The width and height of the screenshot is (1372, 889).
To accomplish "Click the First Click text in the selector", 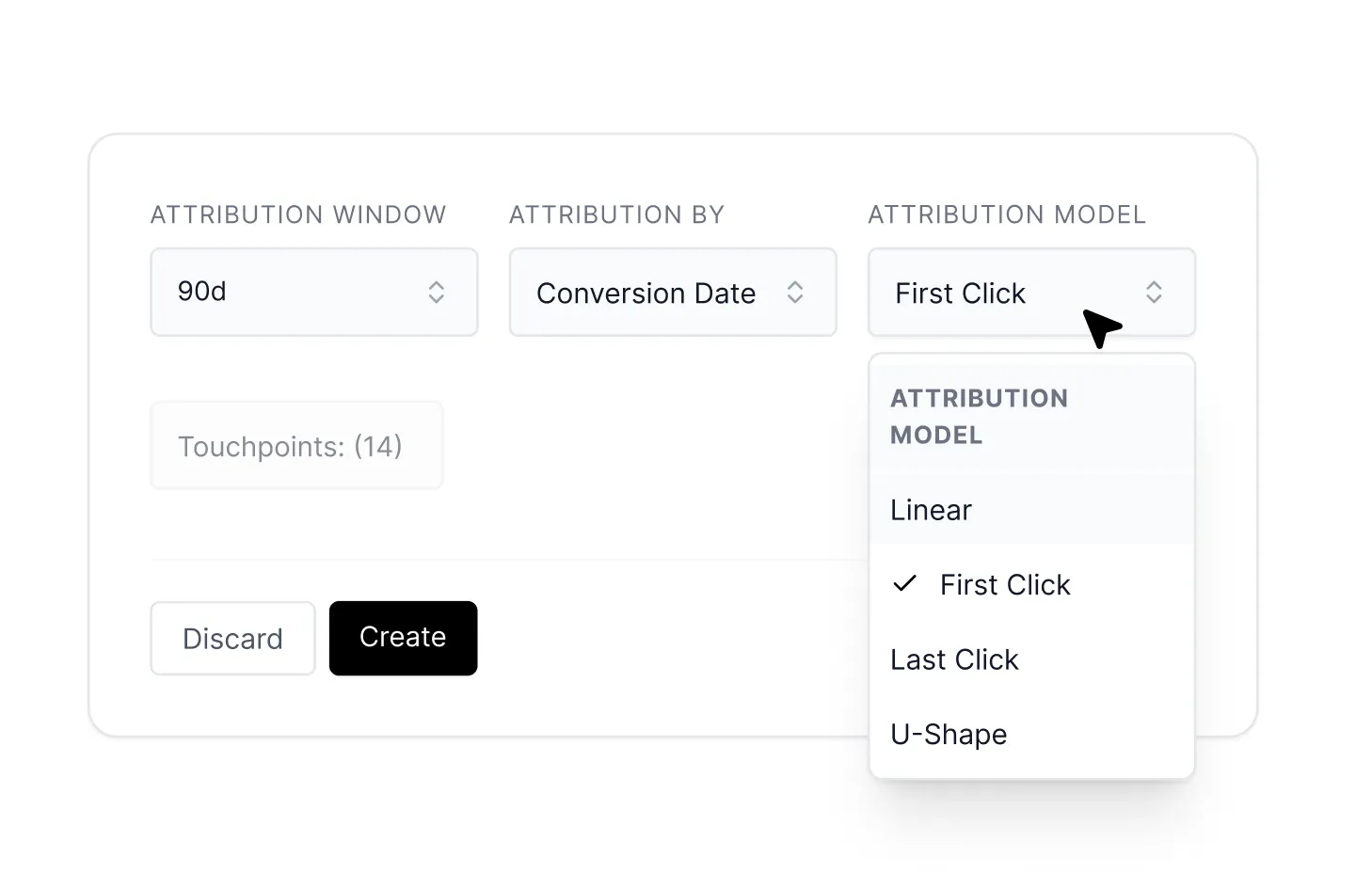I will 960,293.
